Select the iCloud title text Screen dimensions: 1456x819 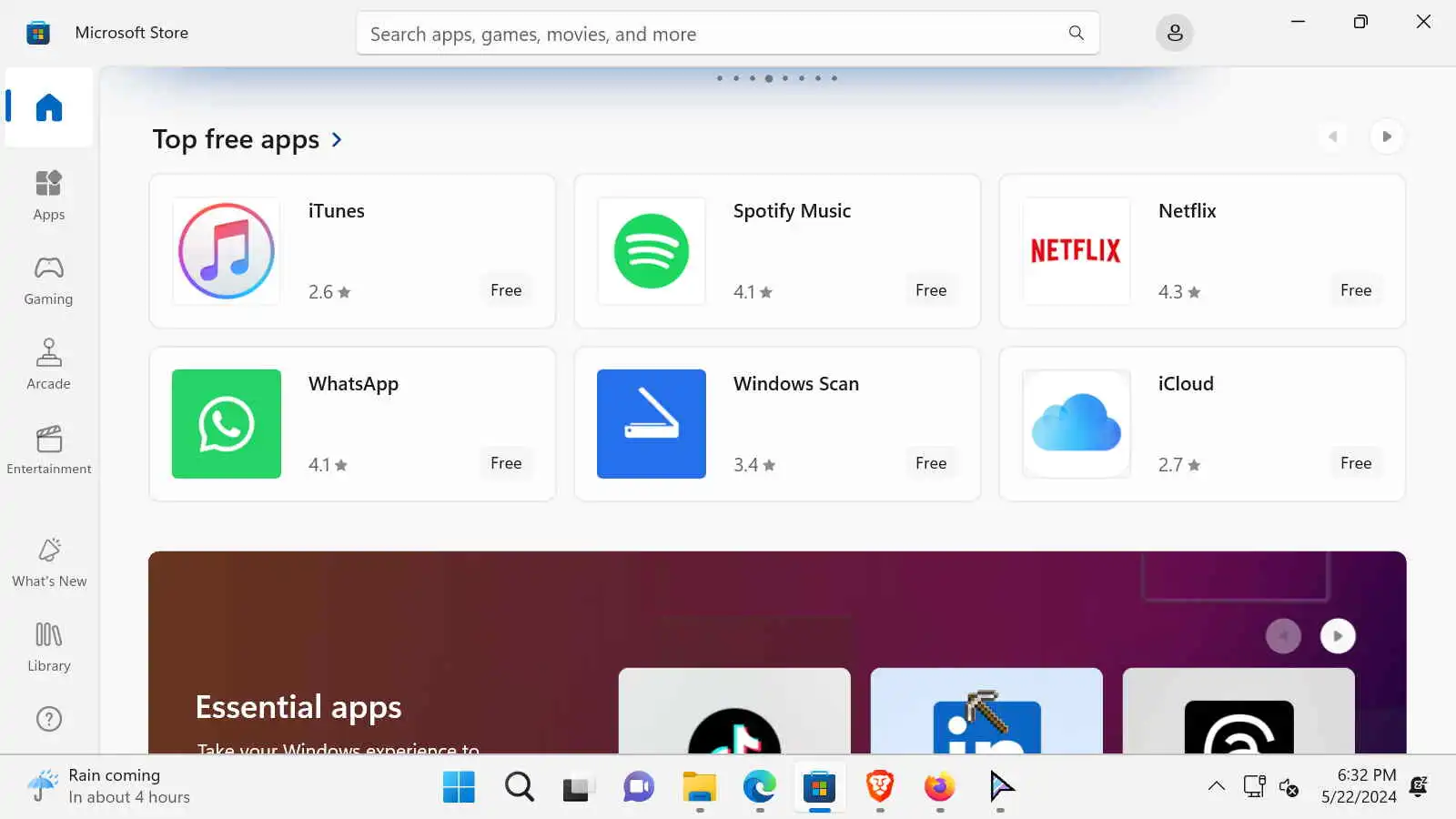point(1186,384)
